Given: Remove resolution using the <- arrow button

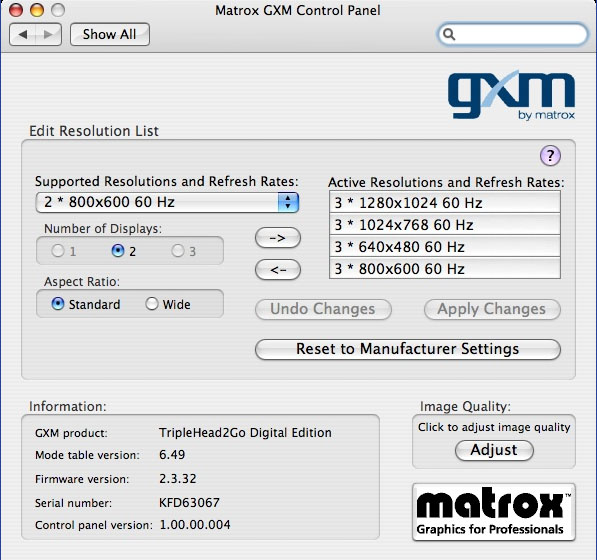Looking at the screenshot, I should 278,270.
